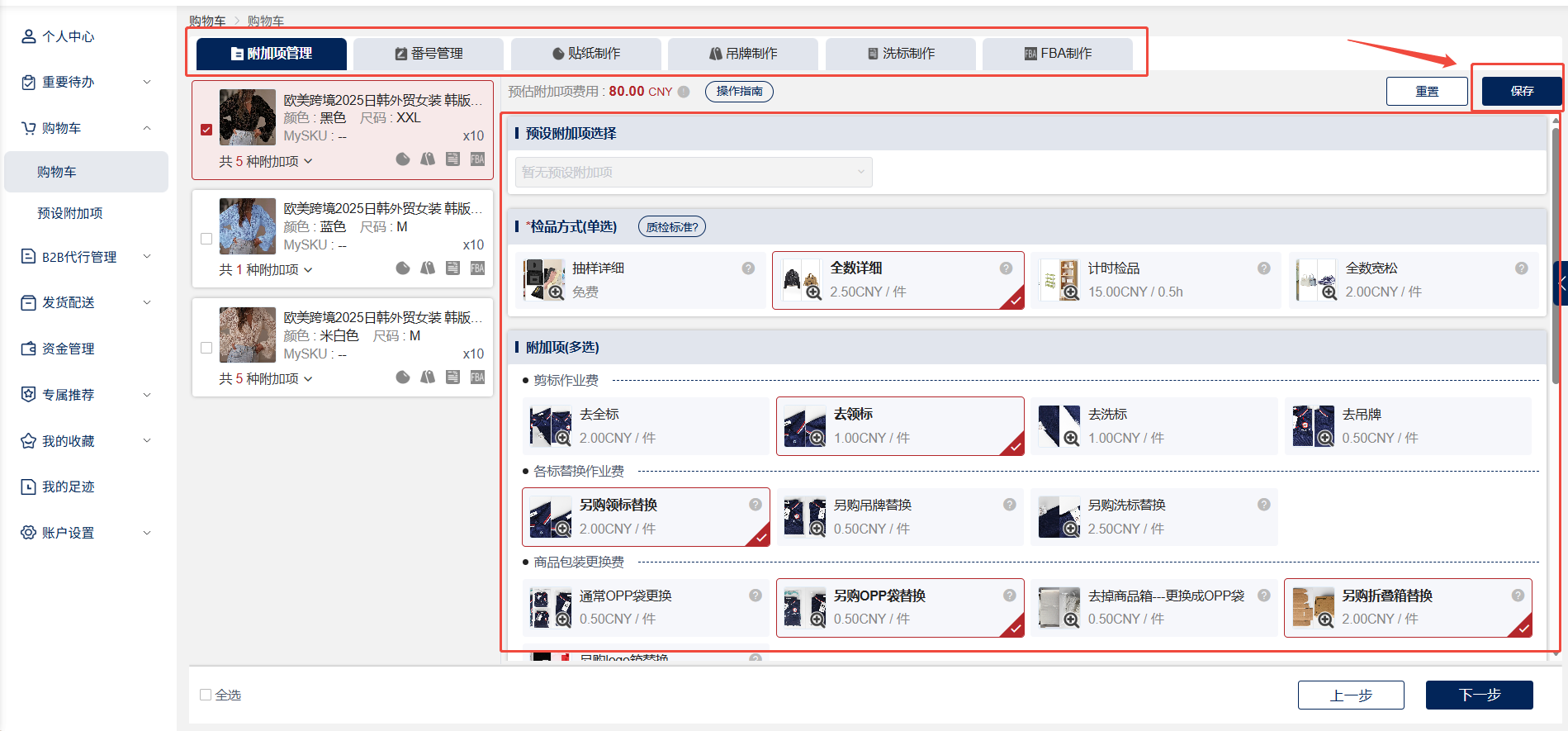
Task: Zoom preview image of 去全标 option
Action: (550, 426)
